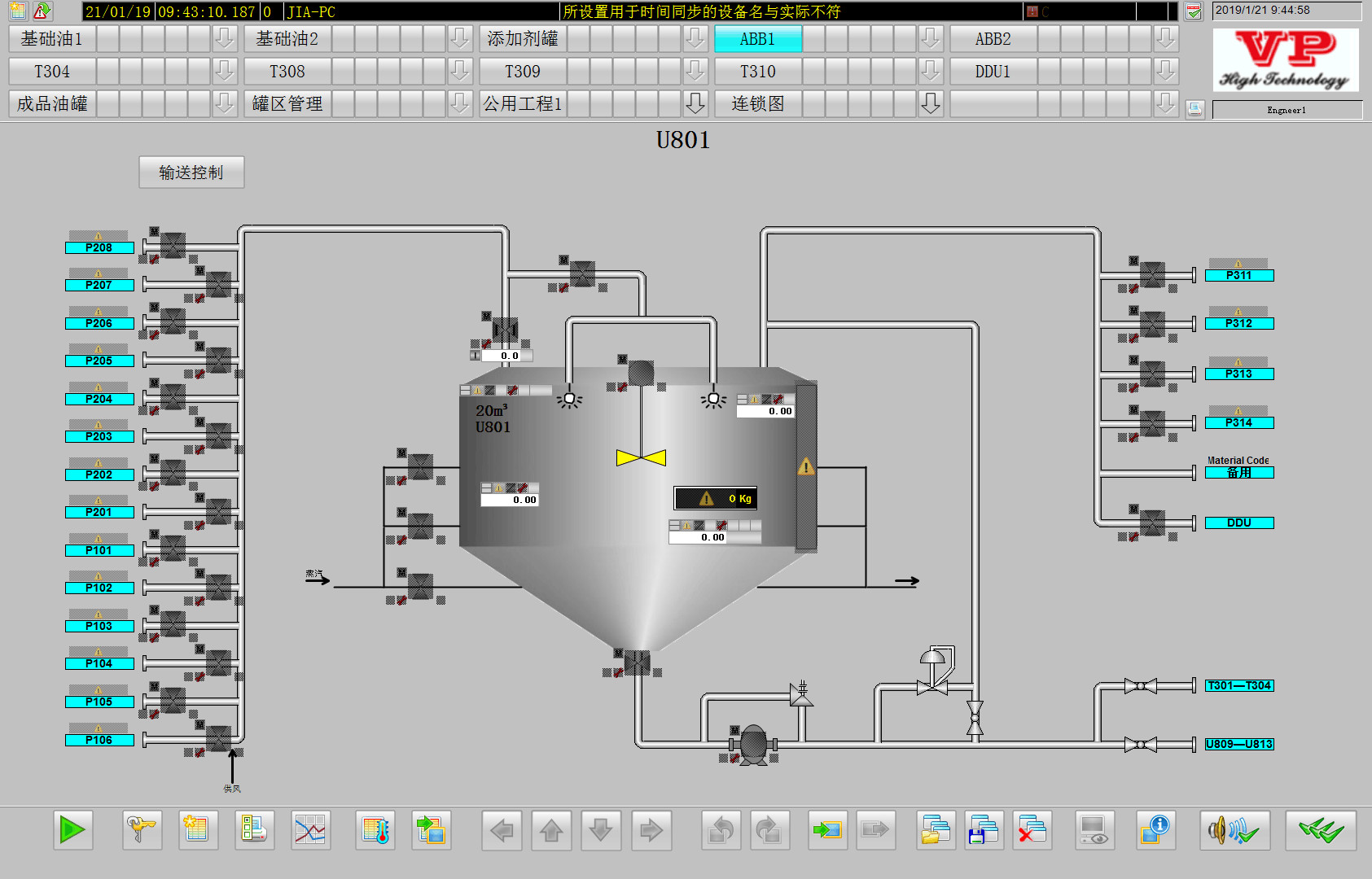Acknowledge alarm horn icon
1372x879 pixels.
tap(1234, 830)
